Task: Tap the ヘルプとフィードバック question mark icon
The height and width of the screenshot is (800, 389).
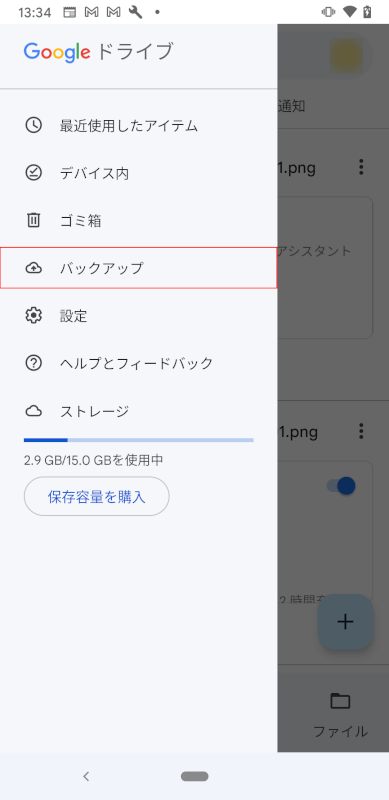Action: 34,363
